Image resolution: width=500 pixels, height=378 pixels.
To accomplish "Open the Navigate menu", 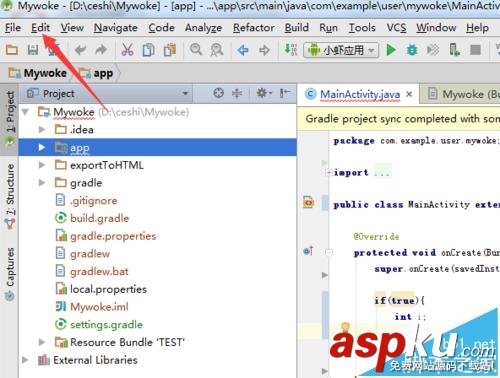I will 116,28.
